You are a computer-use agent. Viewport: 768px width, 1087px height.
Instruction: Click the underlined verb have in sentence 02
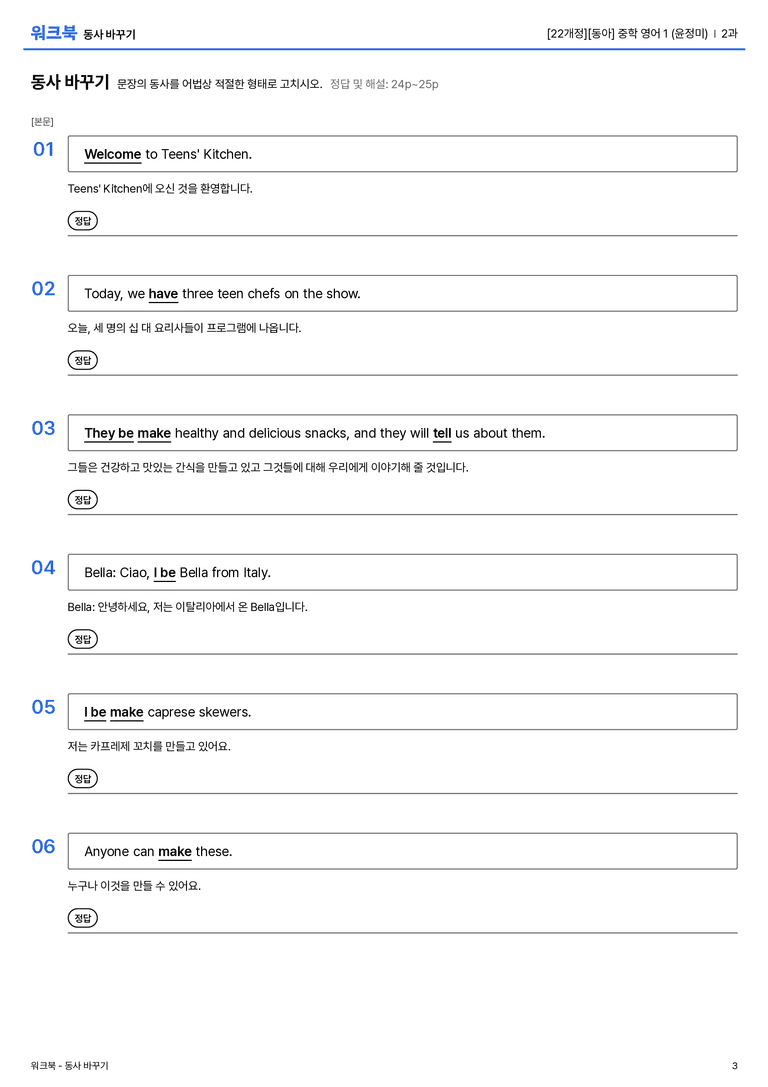(163, 294)
